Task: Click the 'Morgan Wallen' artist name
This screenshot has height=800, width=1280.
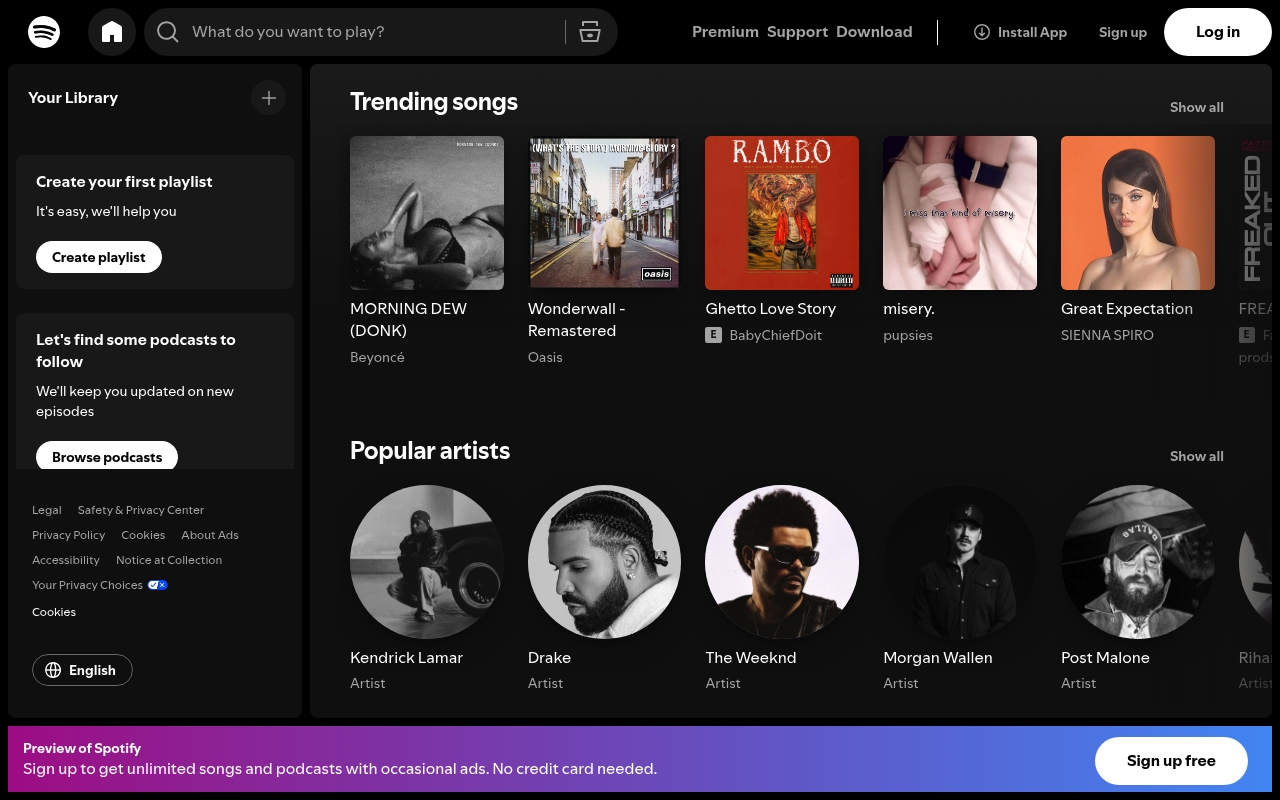Action: [938, 658]
